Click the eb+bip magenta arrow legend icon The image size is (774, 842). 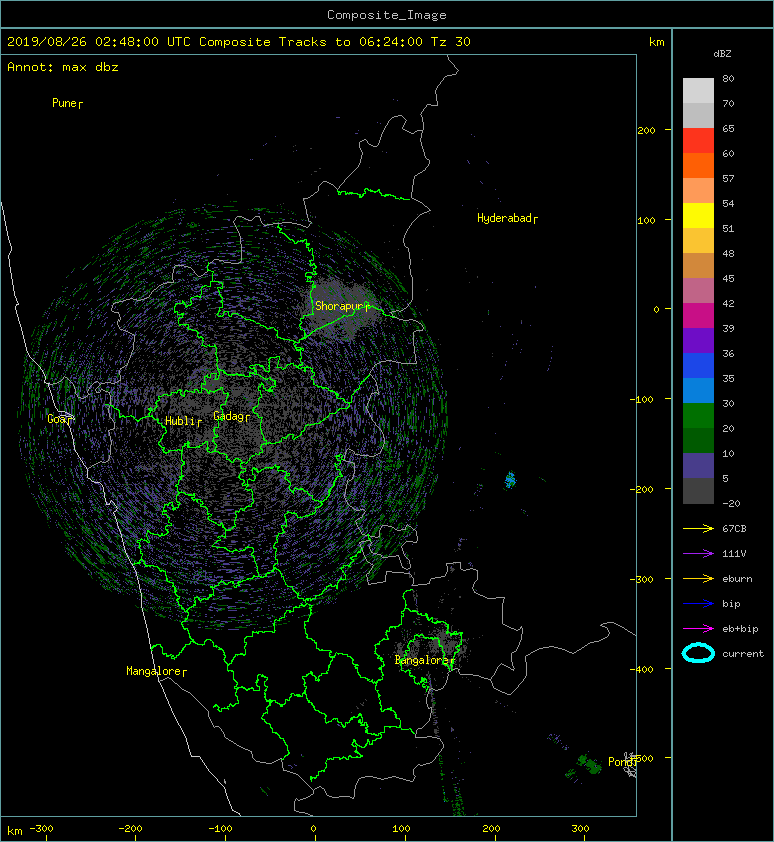pyautogui.click(x=698, y=629)
